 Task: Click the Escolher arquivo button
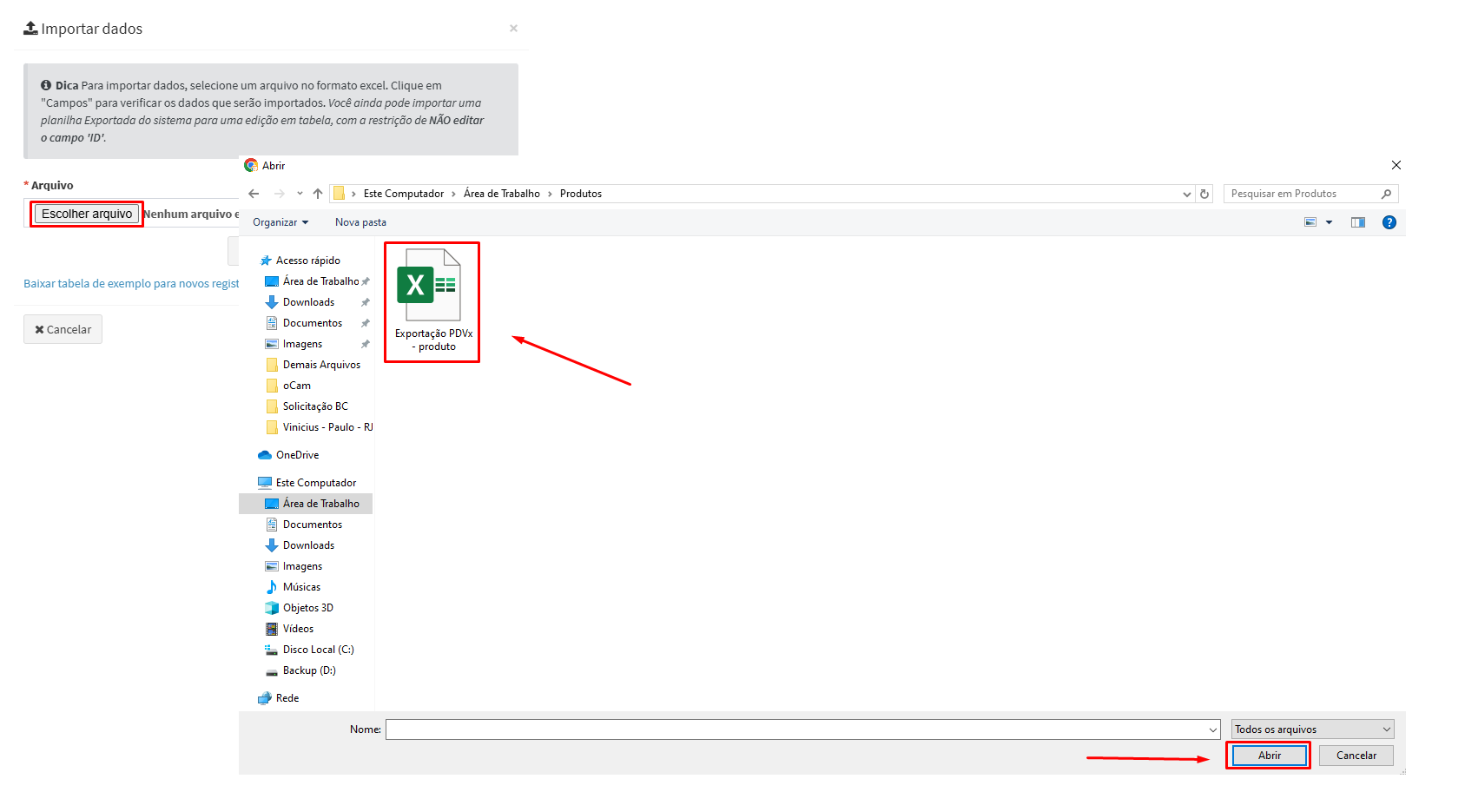tap(87, 214)
